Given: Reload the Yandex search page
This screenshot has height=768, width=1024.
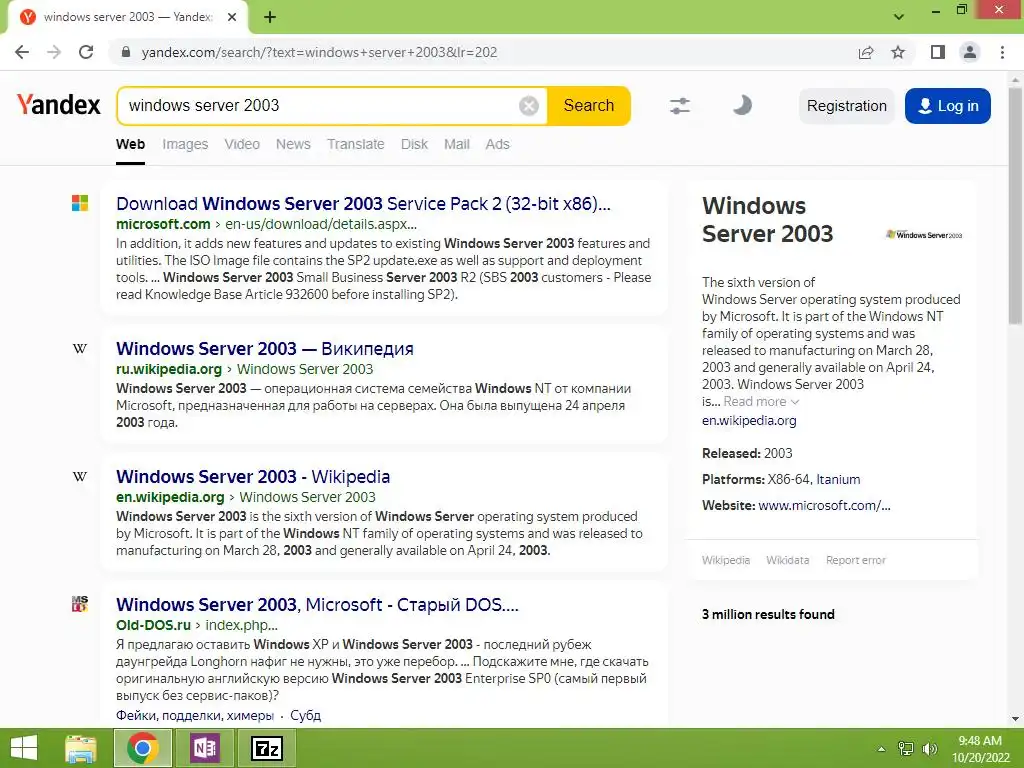Looking at the screenshot, I should coord(86,52).
